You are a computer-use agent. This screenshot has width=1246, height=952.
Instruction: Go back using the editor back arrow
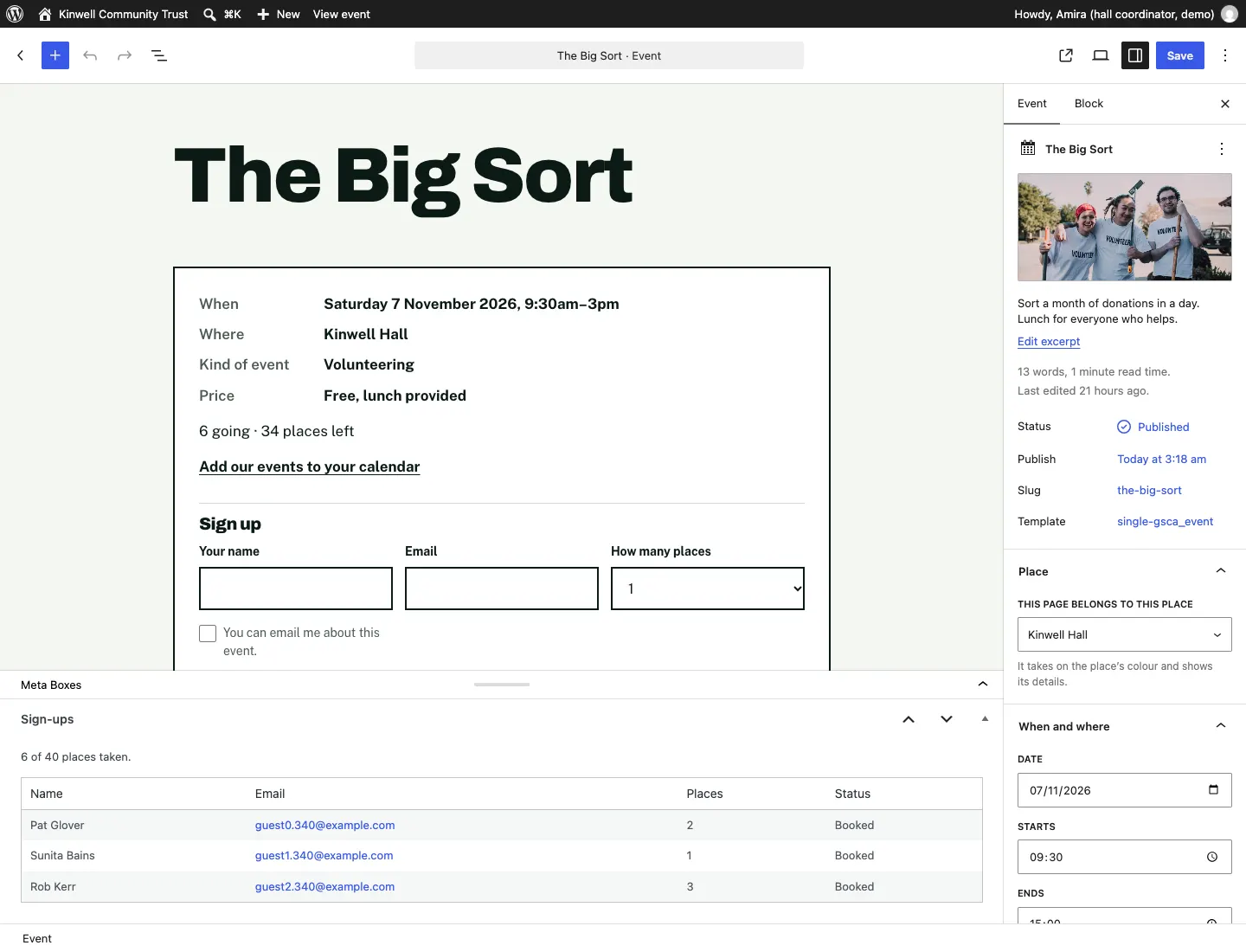21,55
